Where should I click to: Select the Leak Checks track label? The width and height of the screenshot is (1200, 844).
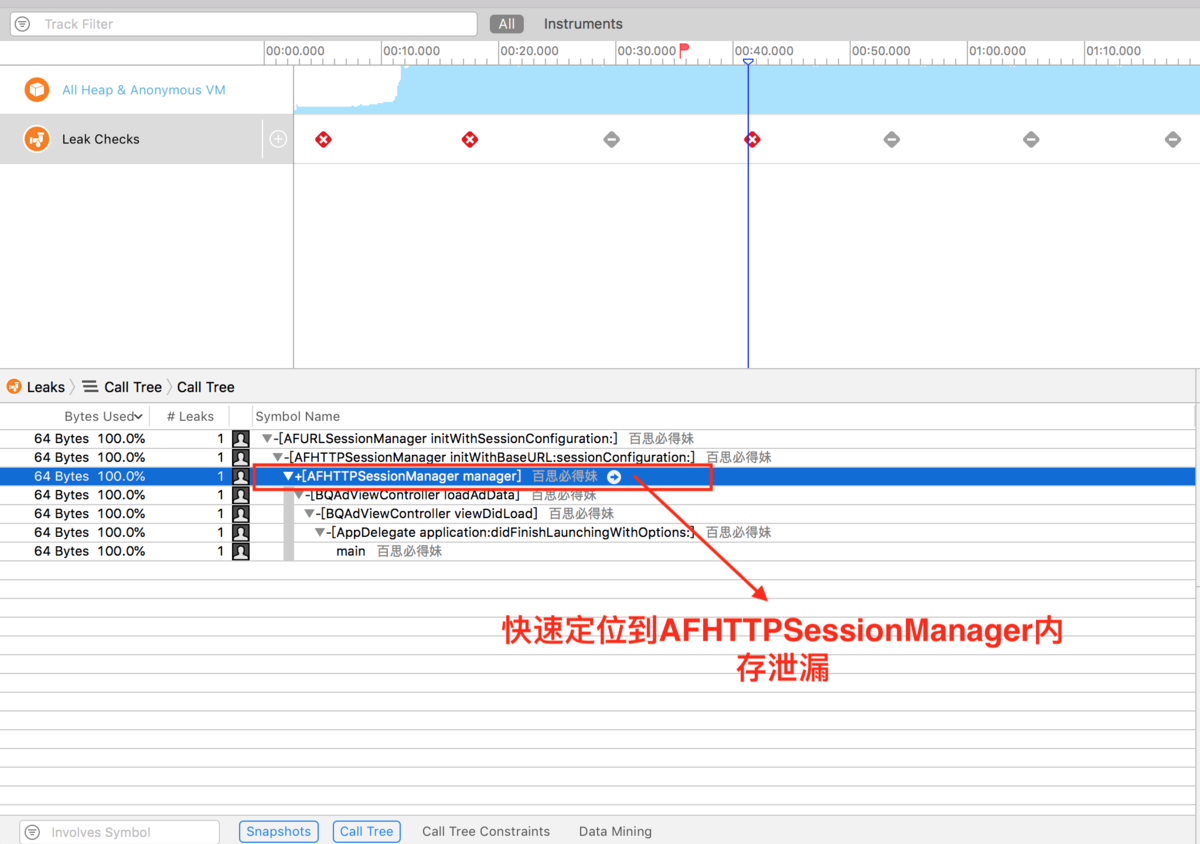point(101,139)
